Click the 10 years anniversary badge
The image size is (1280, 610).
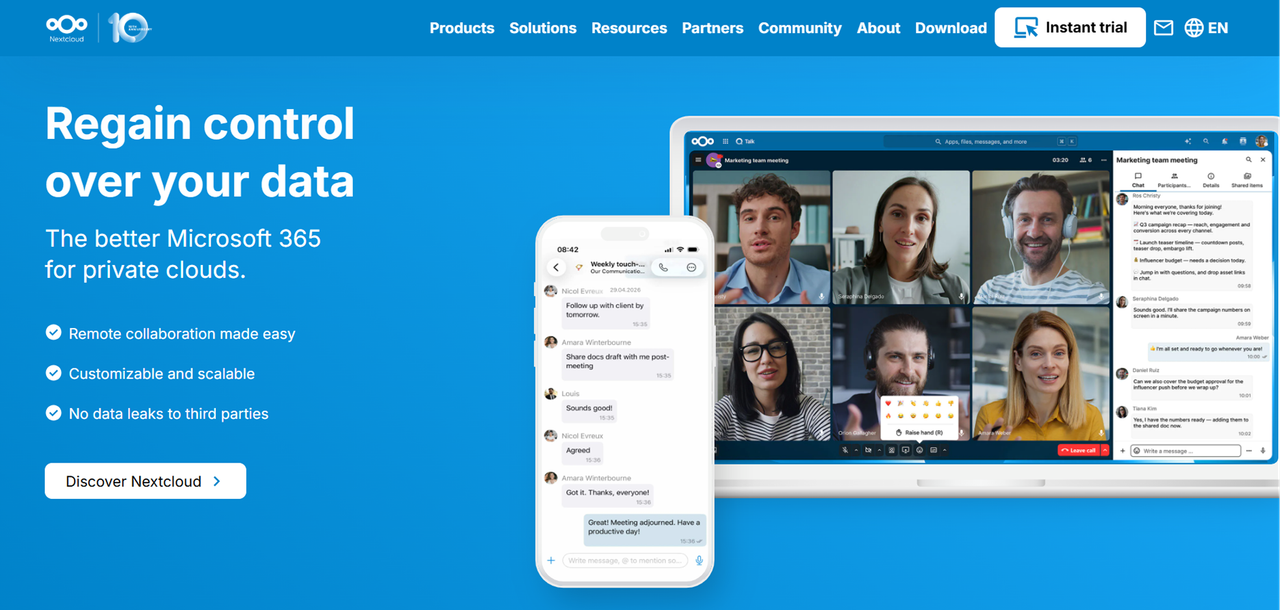(129, 27)
